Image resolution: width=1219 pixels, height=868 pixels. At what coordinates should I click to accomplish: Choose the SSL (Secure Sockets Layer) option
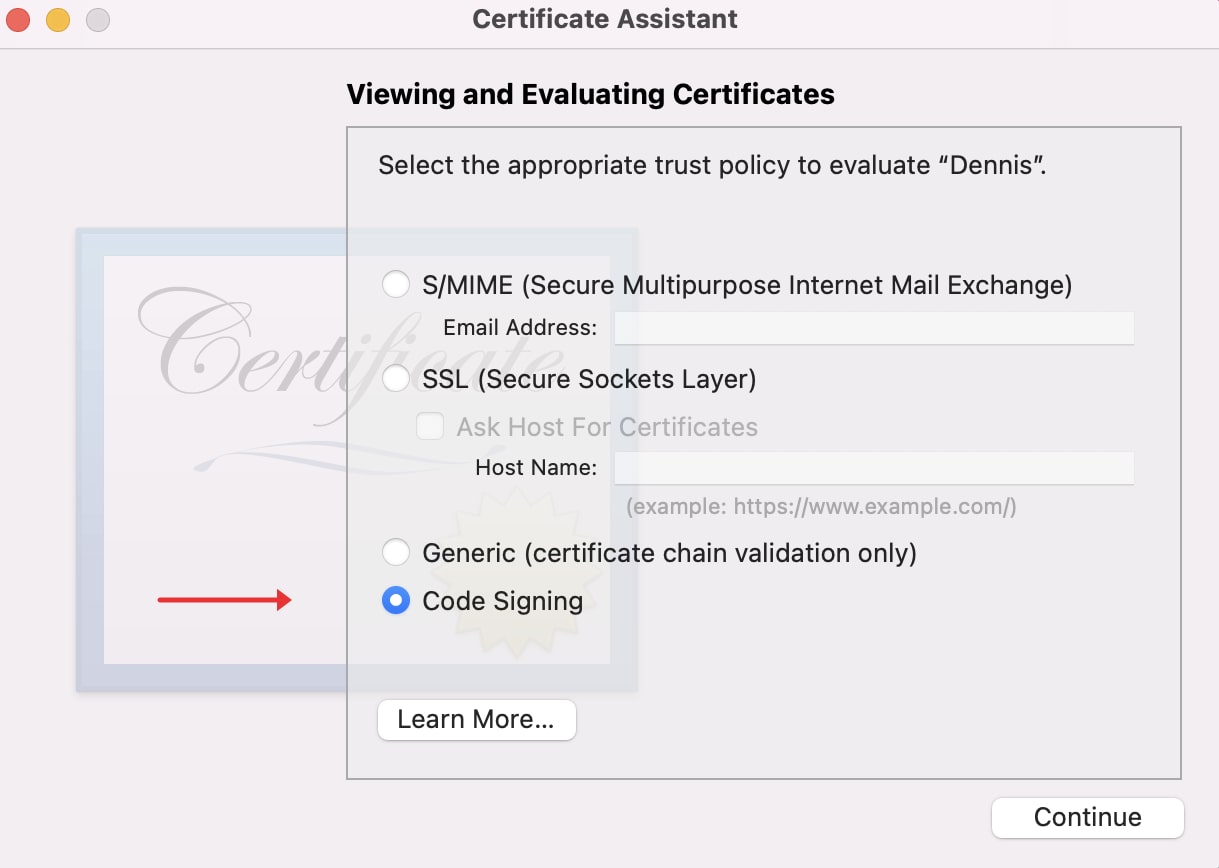point(396,379)
